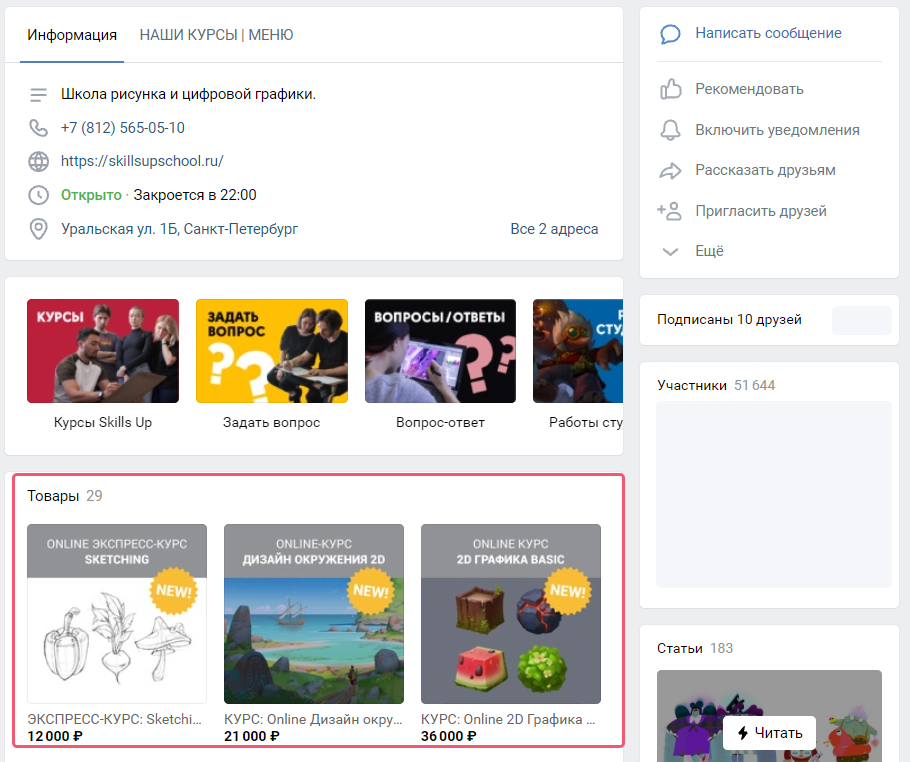Switch to НАШИ КУРСЫ | МЕНЮ tab
The height and width of the screenshot is (762, 910).
[216, 35]
